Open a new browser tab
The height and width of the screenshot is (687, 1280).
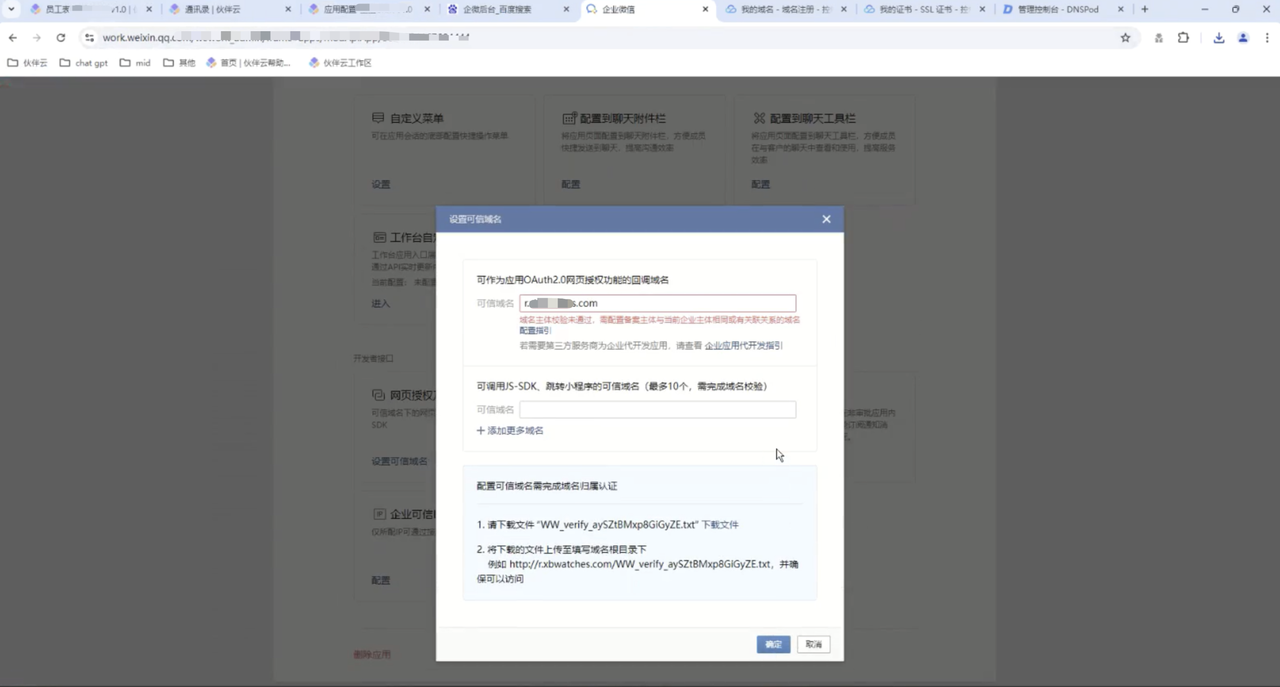click(x=1145, y=9)
